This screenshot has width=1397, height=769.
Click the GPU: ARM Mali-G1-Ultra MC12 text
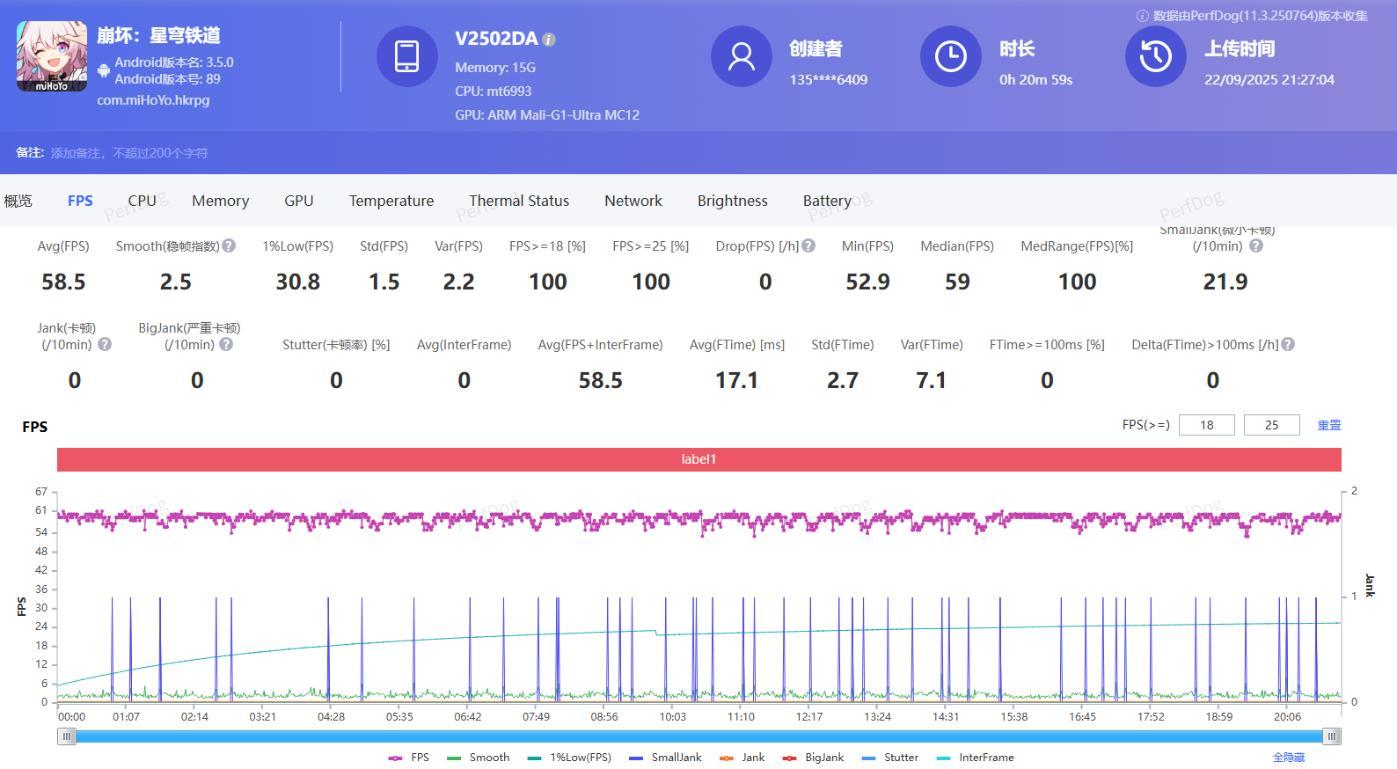(547, 115)
